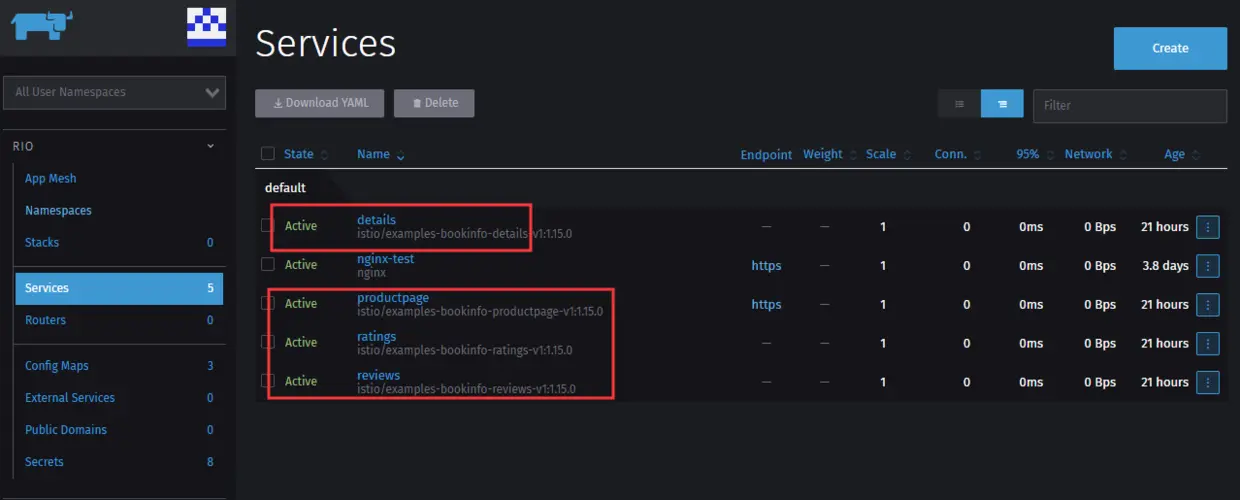
Task: Open the blue checkered user avatar
Action: click(206, 27)
